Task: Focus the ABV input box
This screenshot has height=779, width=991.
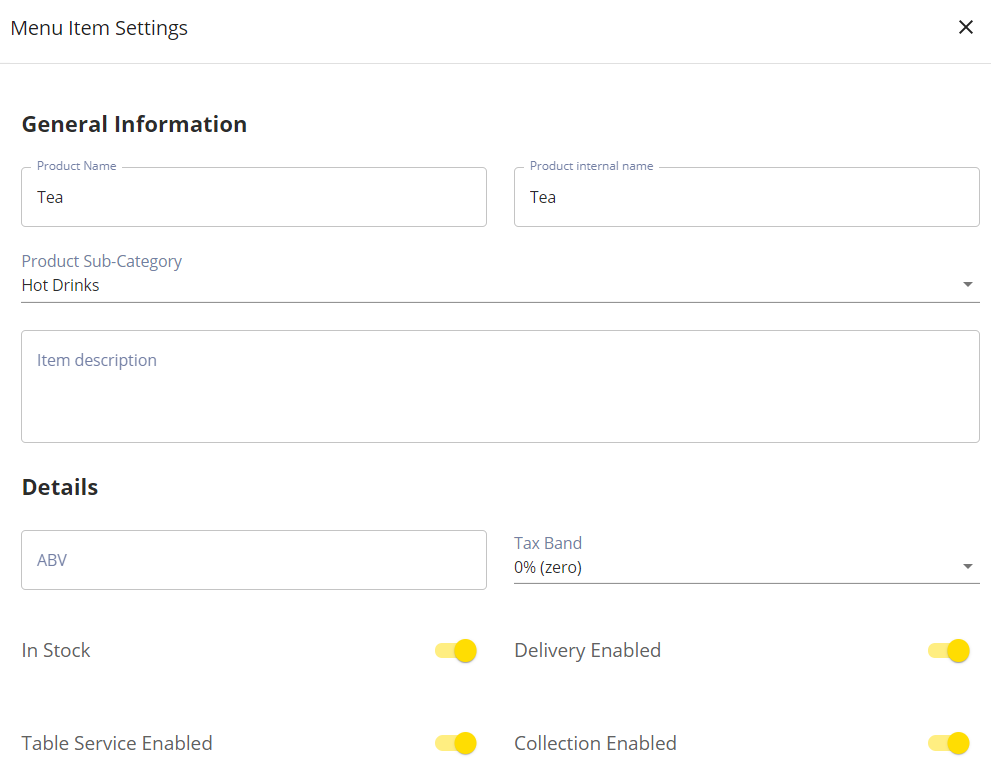Action: 253,560
